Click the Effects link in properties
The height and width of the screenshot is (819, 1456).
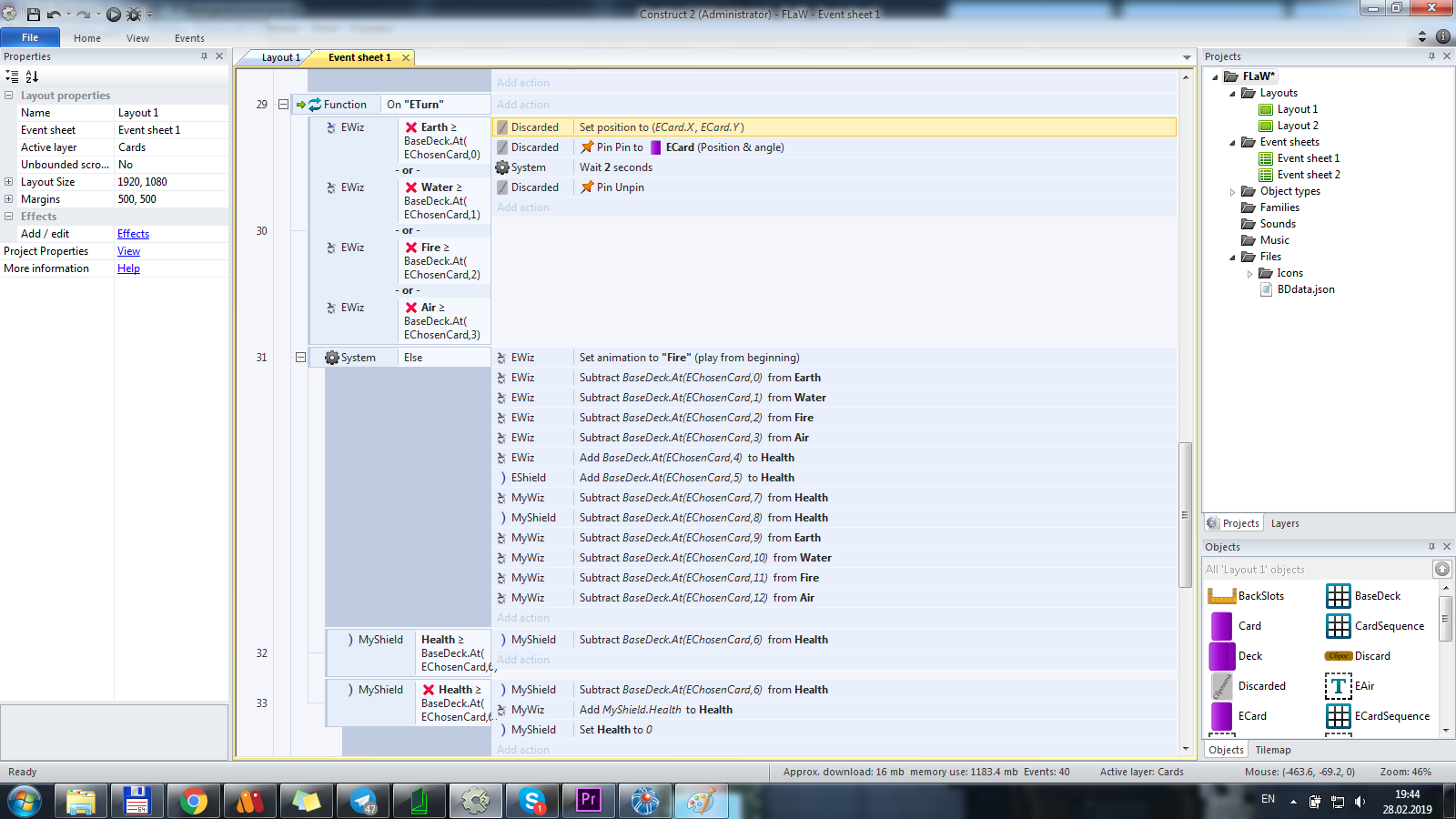click(133, 234)
